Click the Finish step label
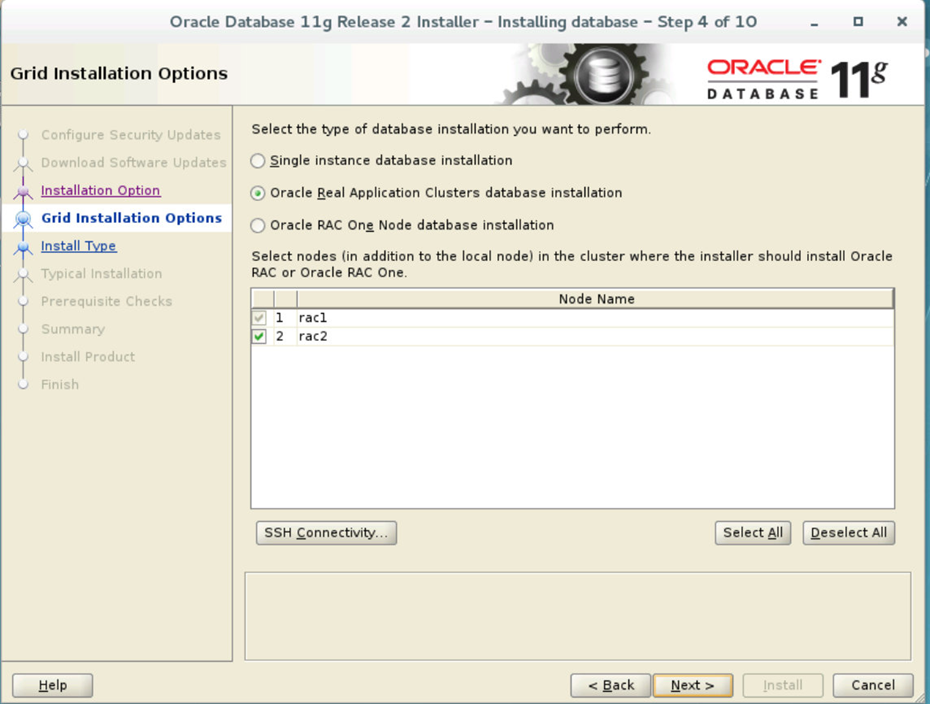 (59, 384)
